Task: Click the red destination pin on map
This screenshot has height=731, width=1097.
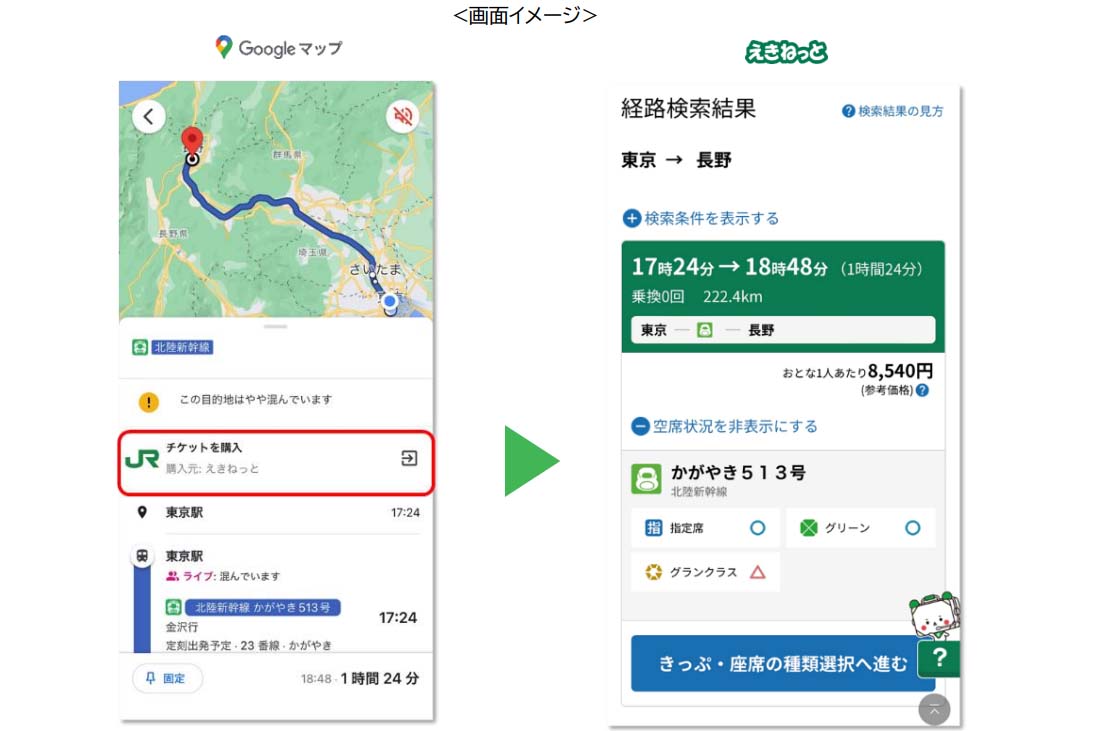Action: pyautogui.click(x=192, y=141)
